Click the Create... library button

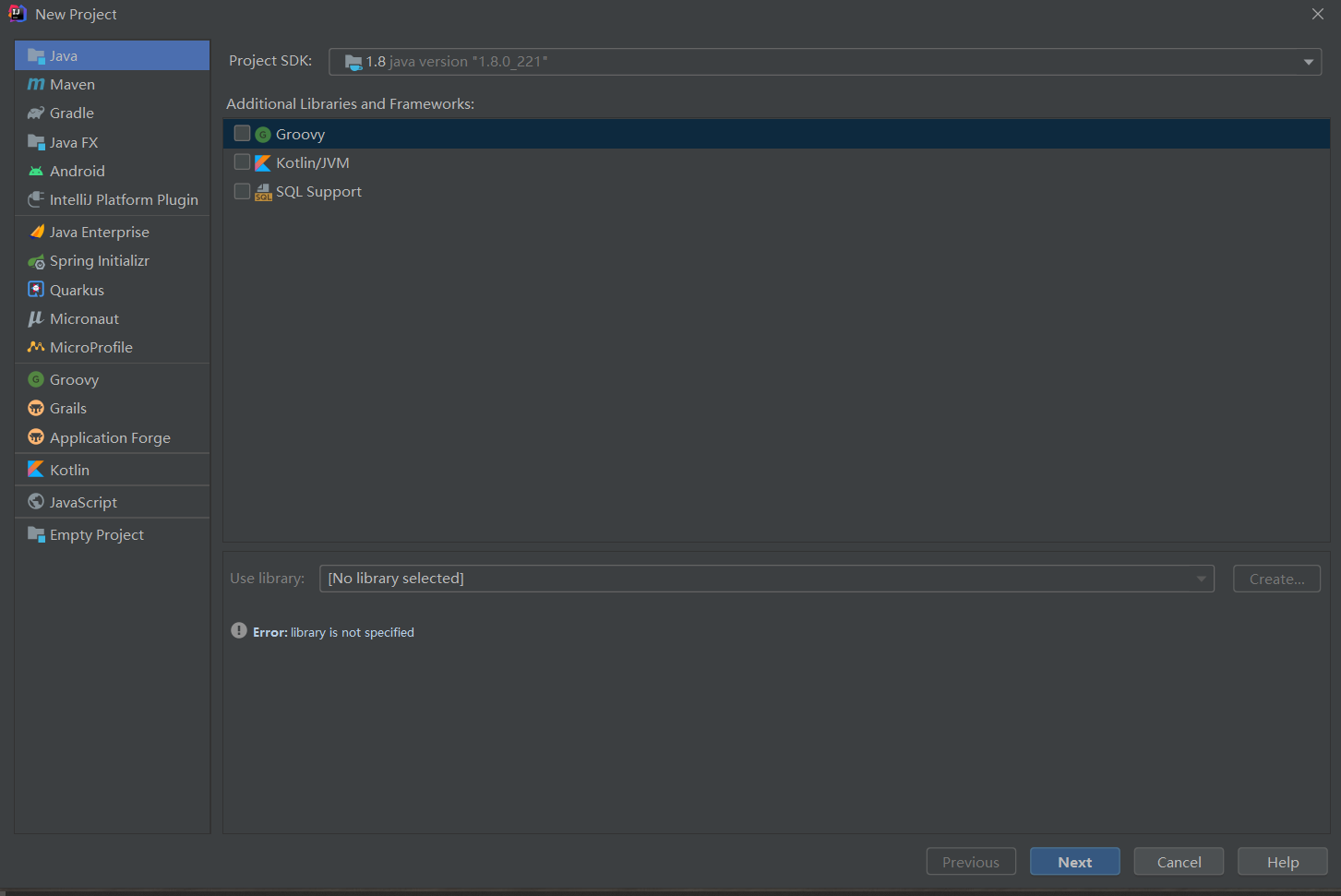click(x=1277, y=579)
